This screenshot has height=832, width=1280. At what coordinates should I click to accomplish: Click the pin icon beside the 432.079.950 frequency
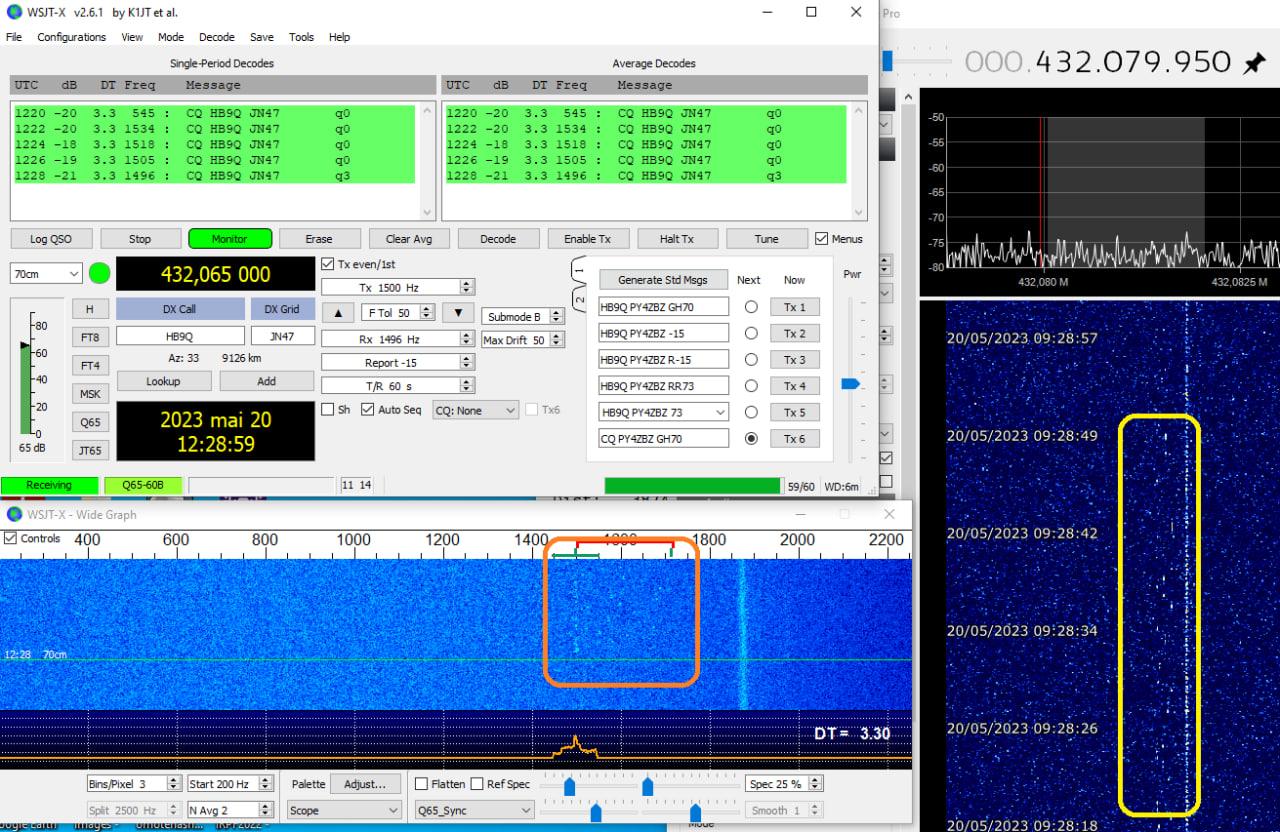point(1254,64)
